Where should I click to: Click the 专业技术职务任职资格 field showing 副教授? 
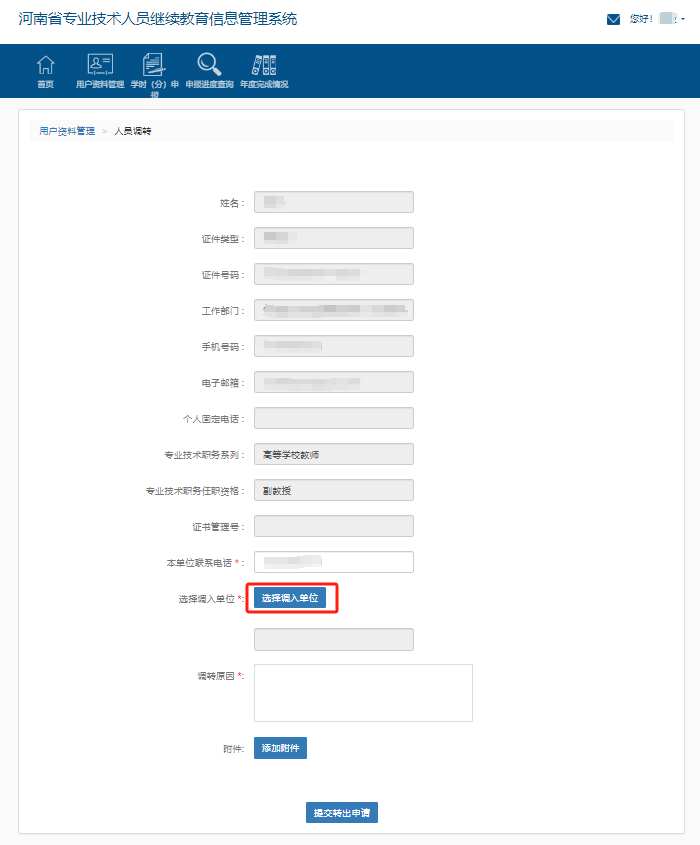[x=333, y=490]
